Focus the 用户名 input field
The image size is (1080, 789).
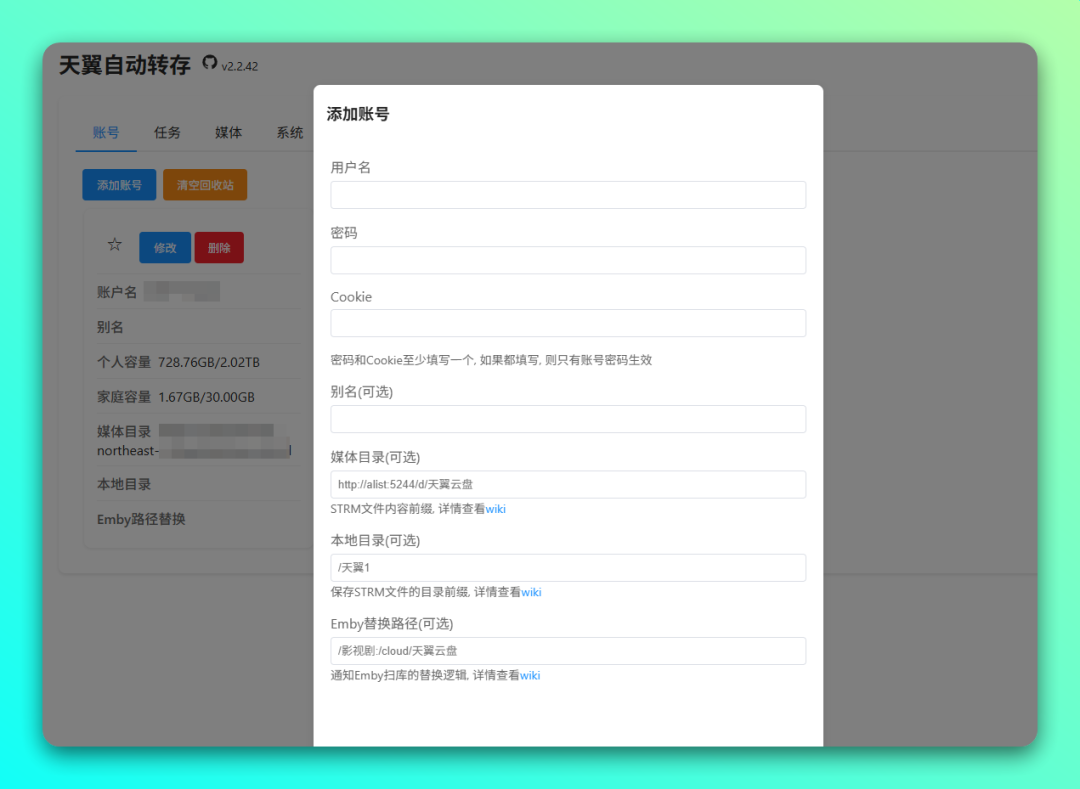[x=568, y=195]
